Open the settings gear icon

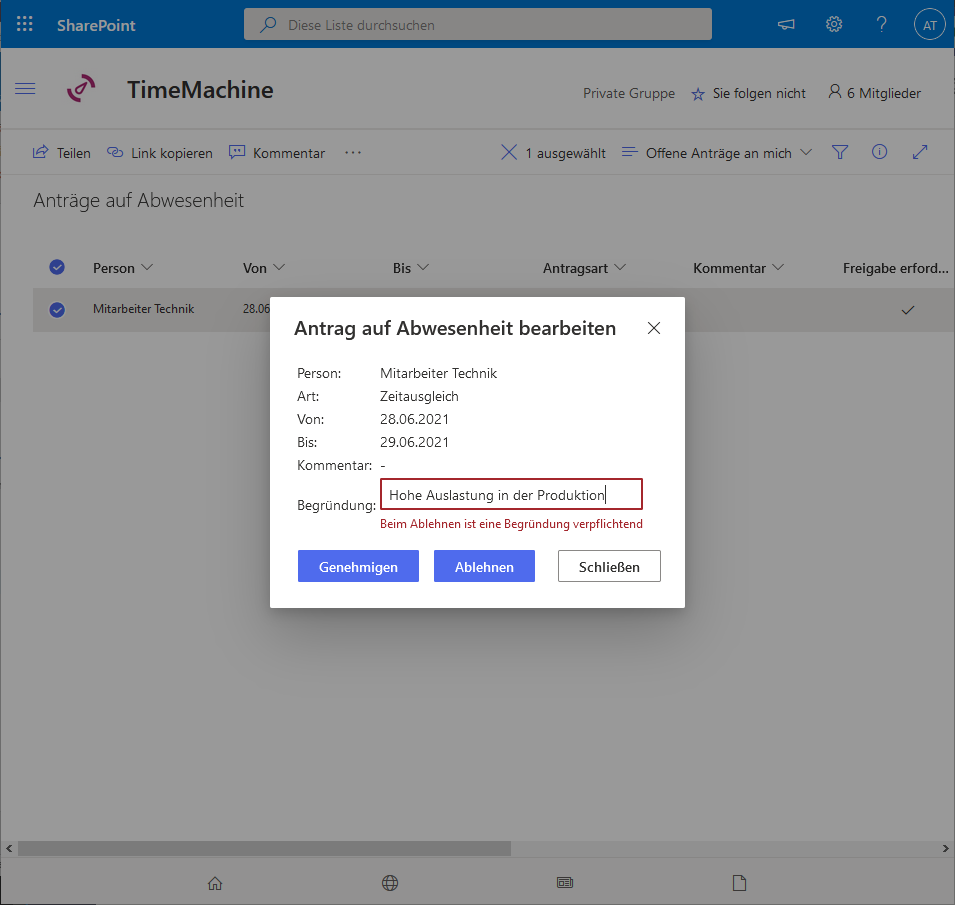(834, 25)
